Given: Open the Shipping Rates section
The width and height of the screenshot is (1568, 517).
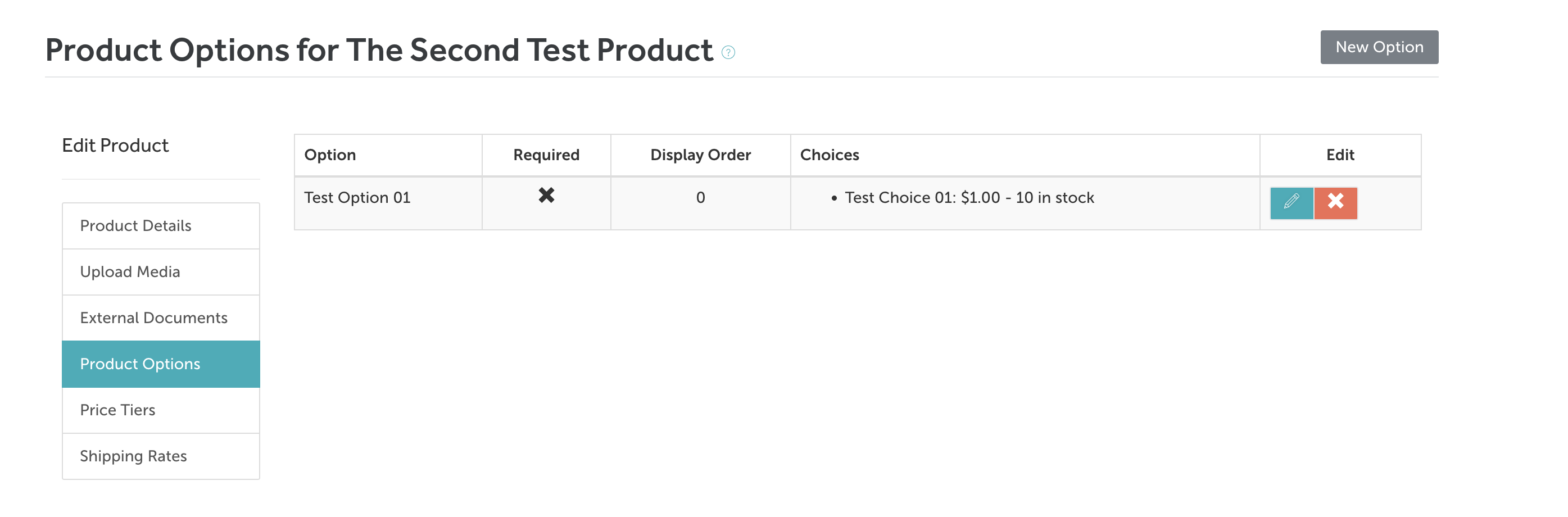Looking at the screenshot, I should (x=133, y=456).
